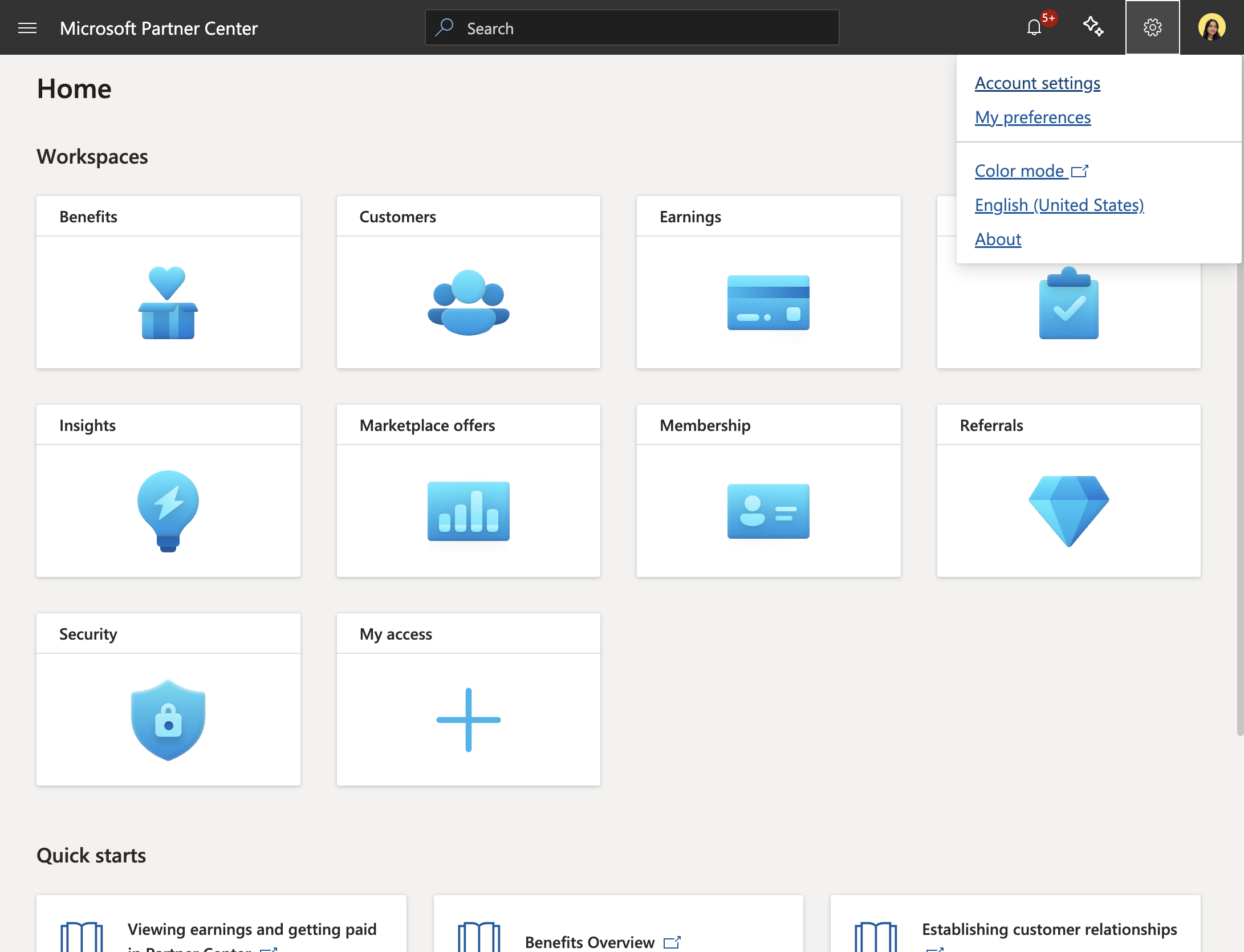
Task: Click the Benefits gift box icon
Action: pyautogui.click(x=168, y=303)
